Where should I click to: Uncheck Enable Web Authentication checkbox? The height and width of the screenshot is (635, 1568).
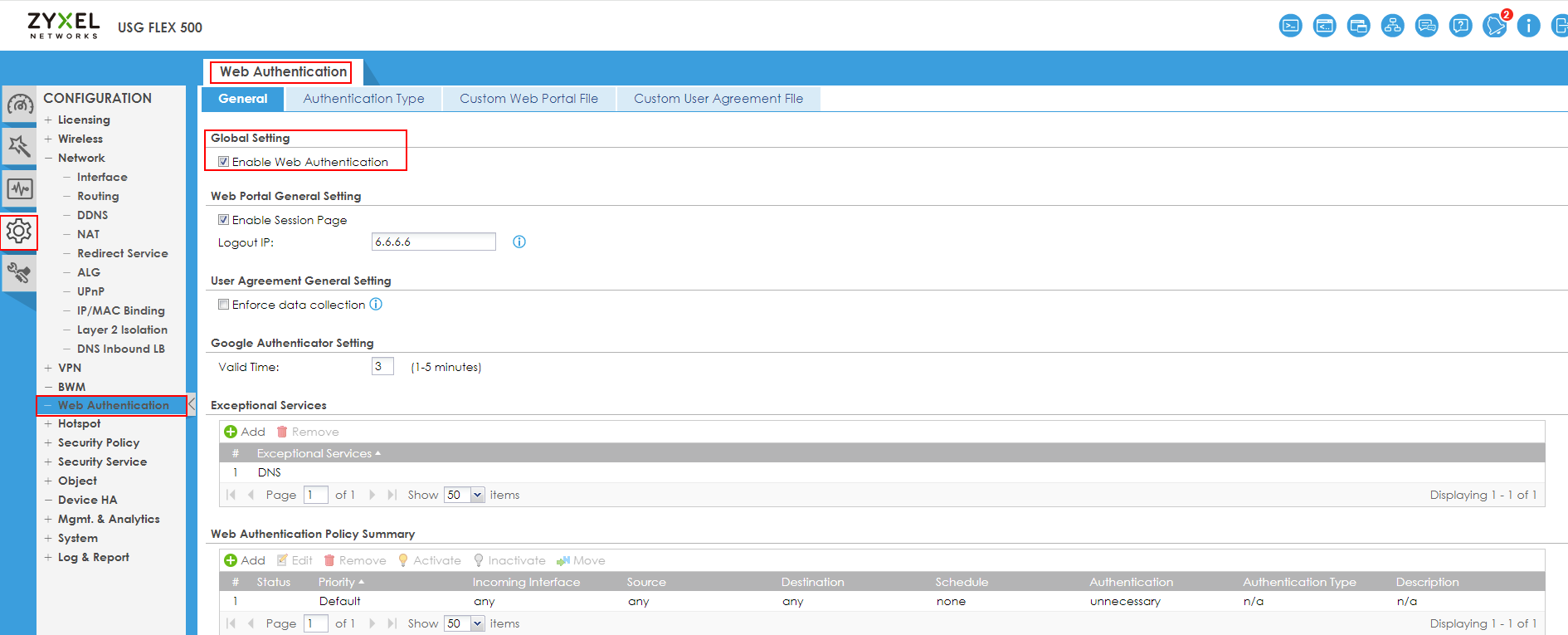tap(223, 162)
